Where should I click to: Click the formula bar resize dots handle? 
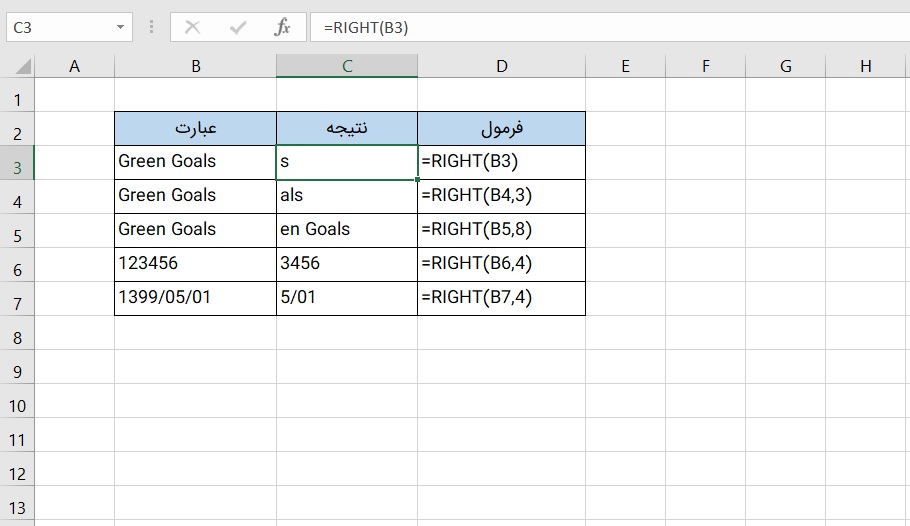(152, 28)
